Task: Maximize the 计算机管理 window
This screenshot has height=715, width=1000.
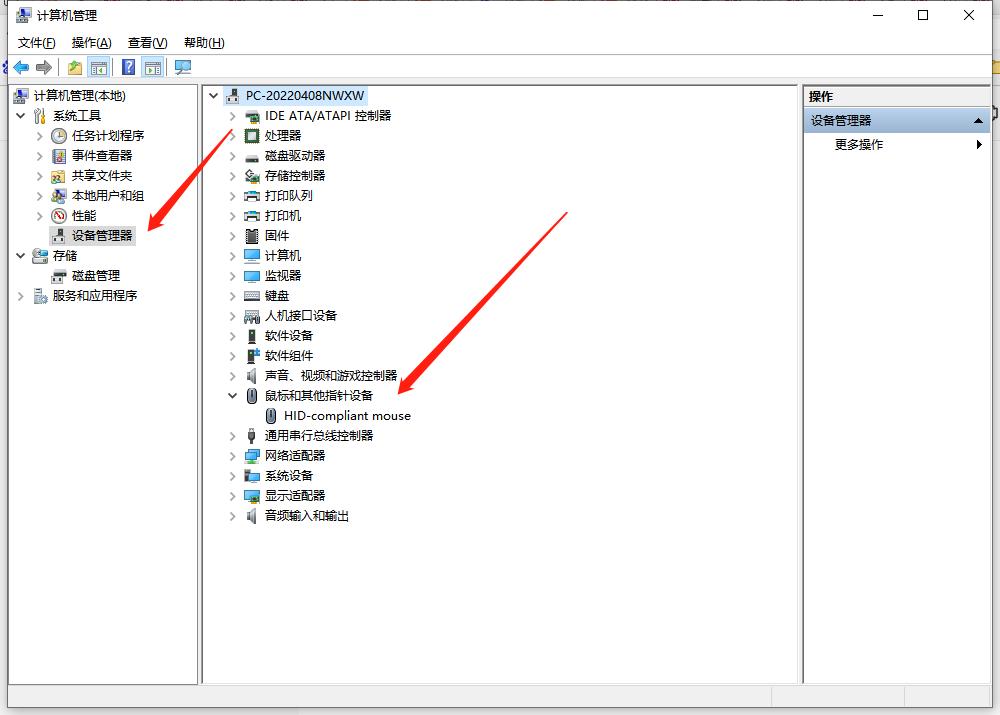Action: [923, 15]
